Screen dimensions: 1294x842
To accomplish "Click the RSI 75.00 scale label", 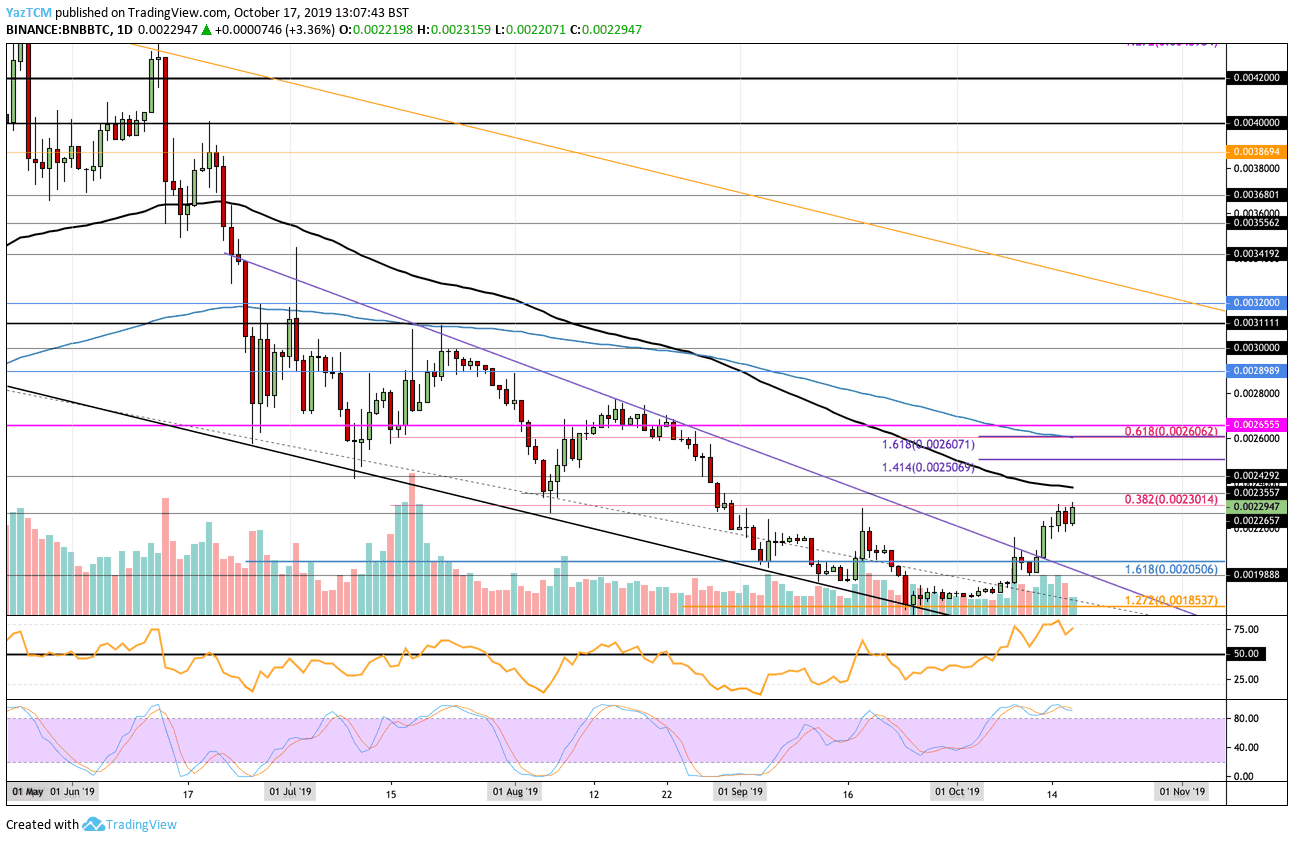I will [x=1246, y=629].
